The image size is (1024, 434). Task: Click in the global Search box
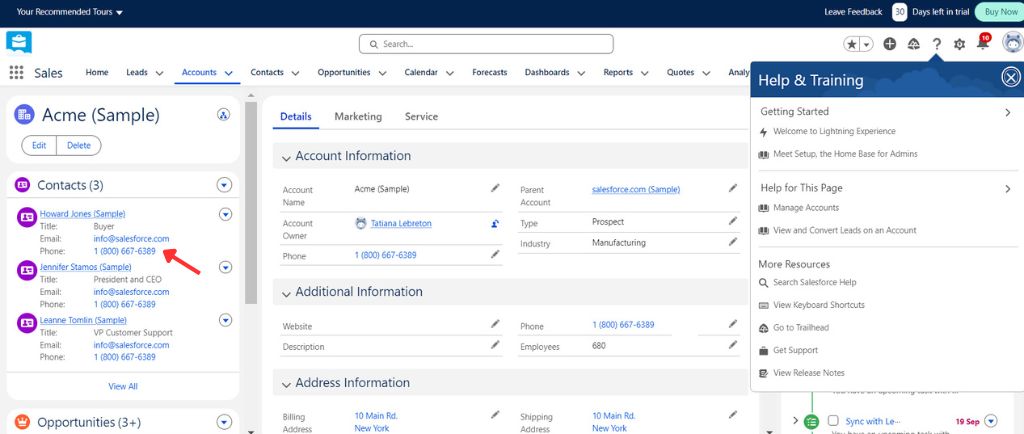click(486, 44)
